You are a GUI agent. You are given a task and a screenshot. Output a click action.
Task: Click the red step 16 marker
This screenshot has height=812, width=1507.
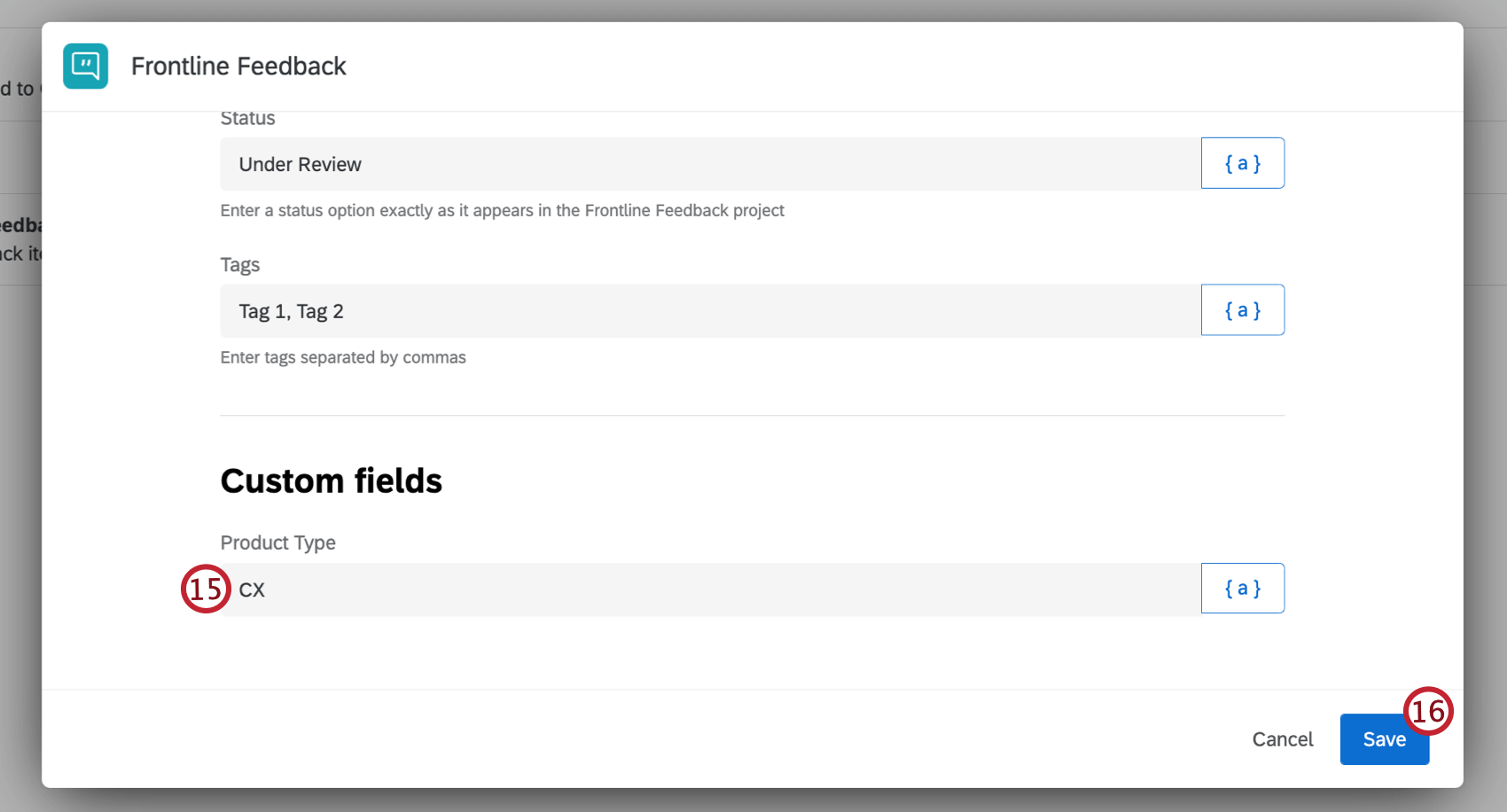1427,711
